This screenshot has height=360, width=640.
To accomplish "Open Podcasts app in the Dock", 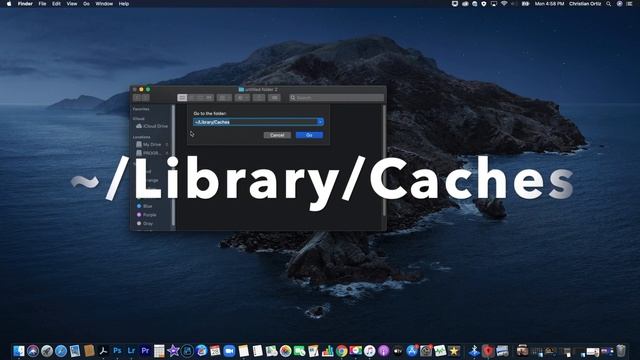I will (x=383, y=351).
